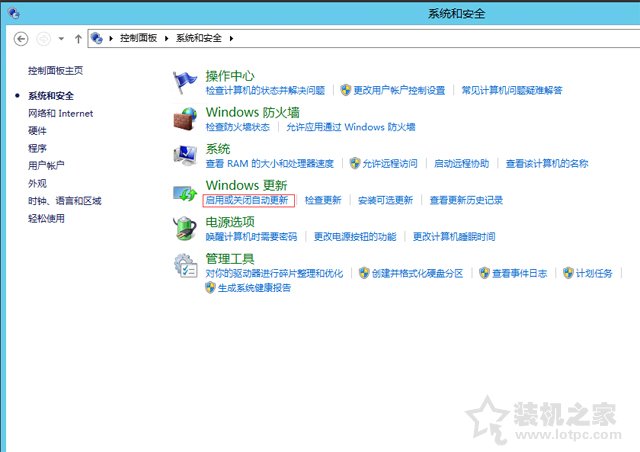This screenshot has height=452, width=640.
Task: Open 启动远程协助 link
Action: tap(461, 164)
